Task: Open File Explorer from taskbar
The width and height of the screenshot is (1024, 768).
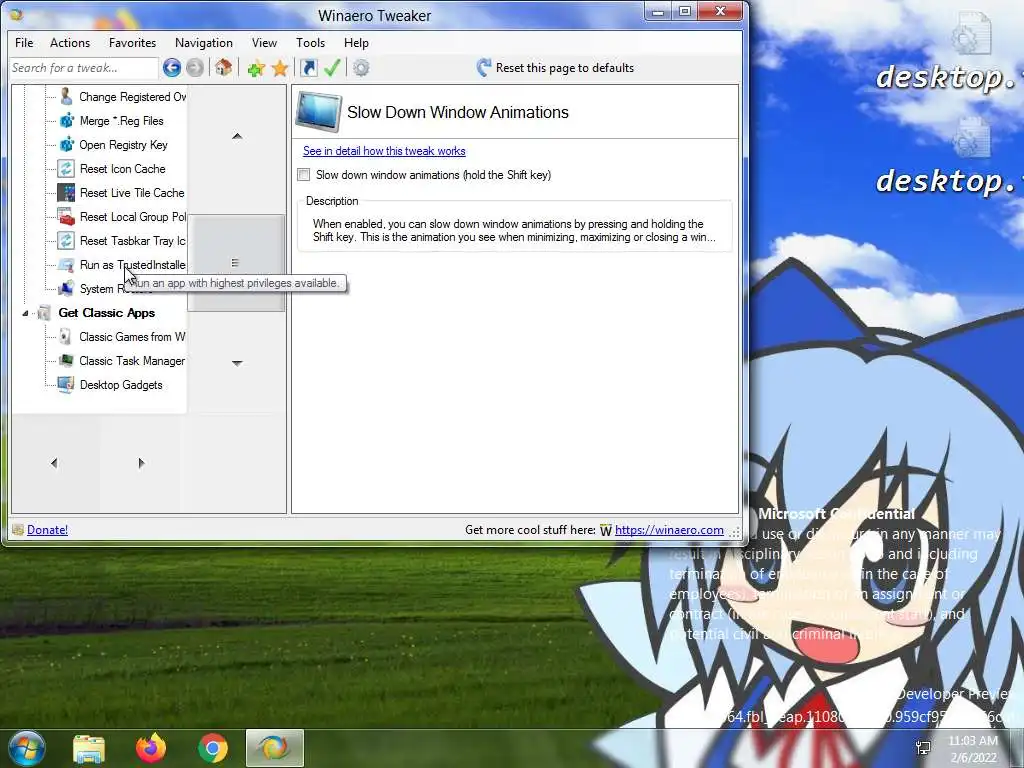Action: point(89,748)
